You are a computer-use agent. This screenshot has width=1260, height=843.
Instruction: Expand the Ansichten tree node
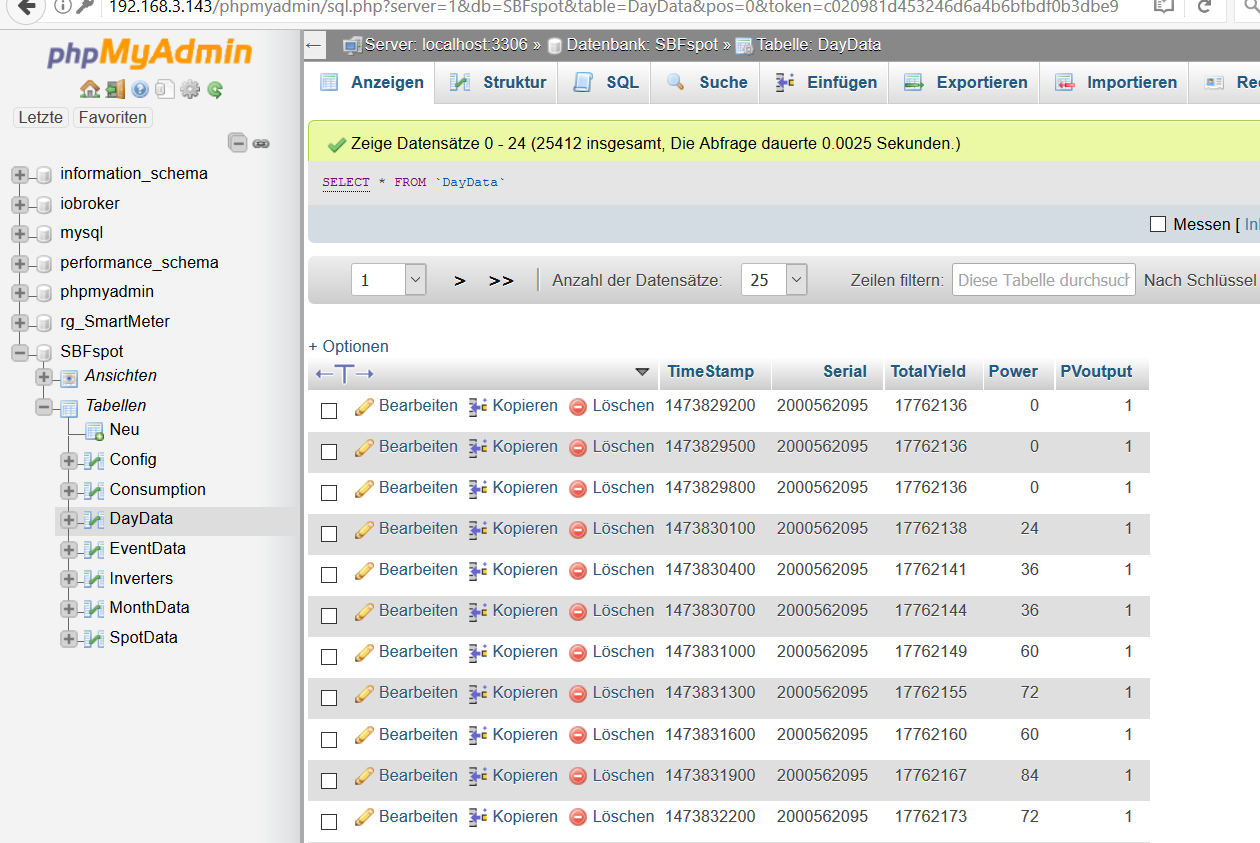(x=44, y=377)
